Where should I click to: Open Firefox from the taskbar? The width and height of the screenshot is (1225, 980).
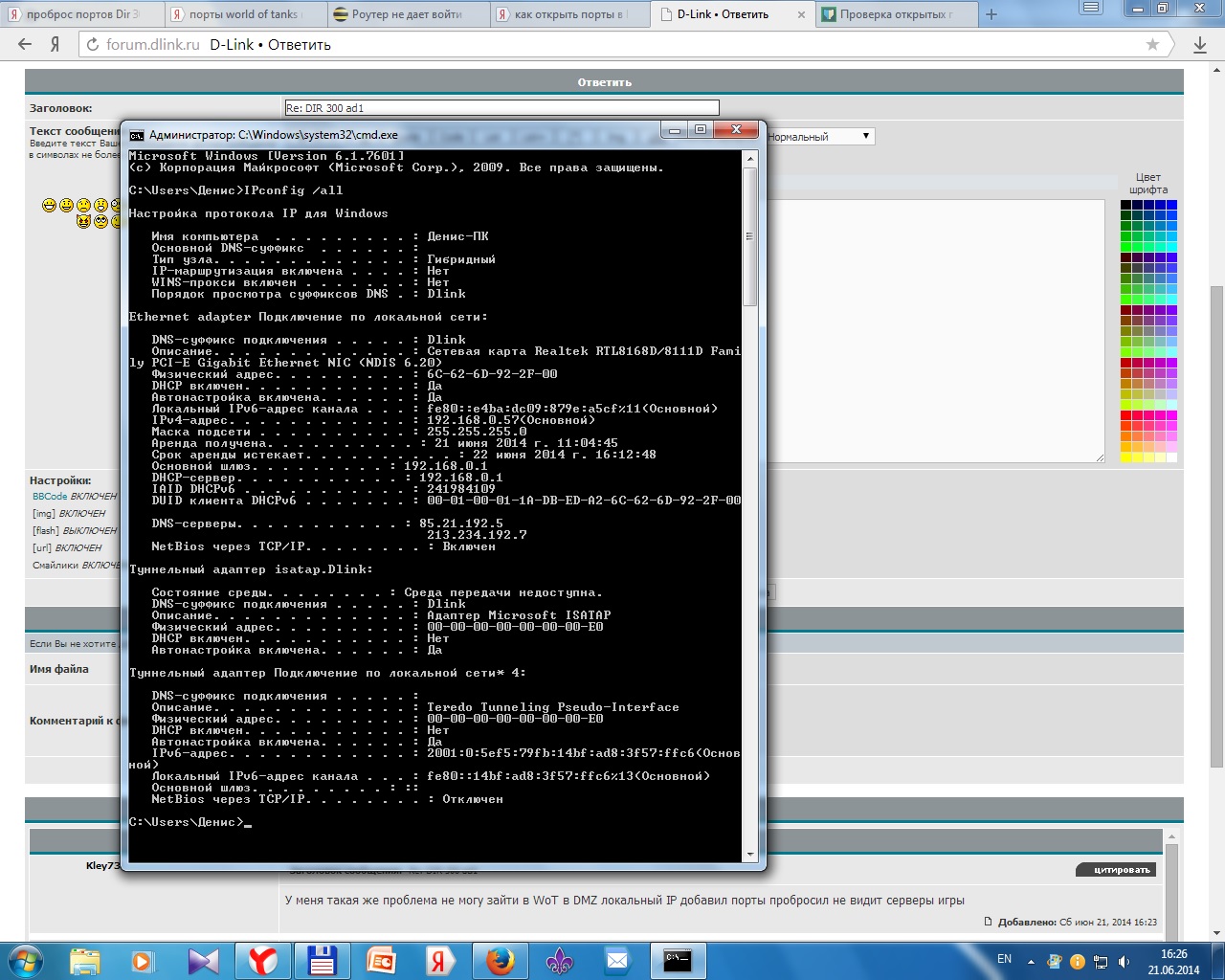(x=500, y=960)
